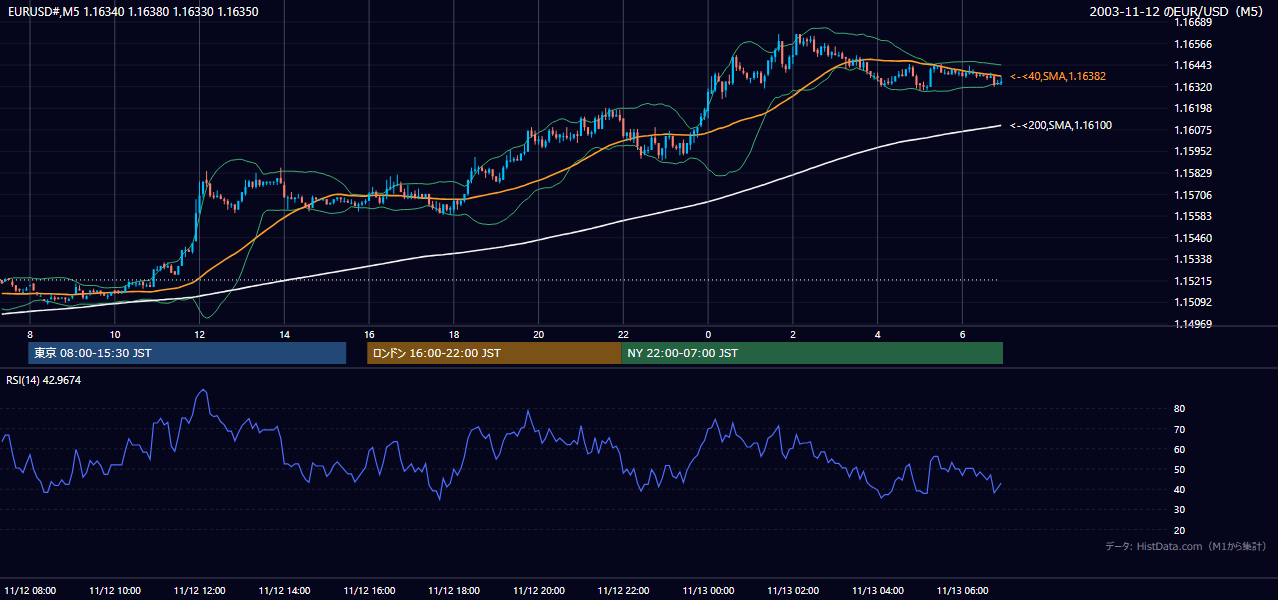Screen dimensions: 1278x600
Task: Click the bottom time label 11/12 20:00
Action: pos(539,589)
